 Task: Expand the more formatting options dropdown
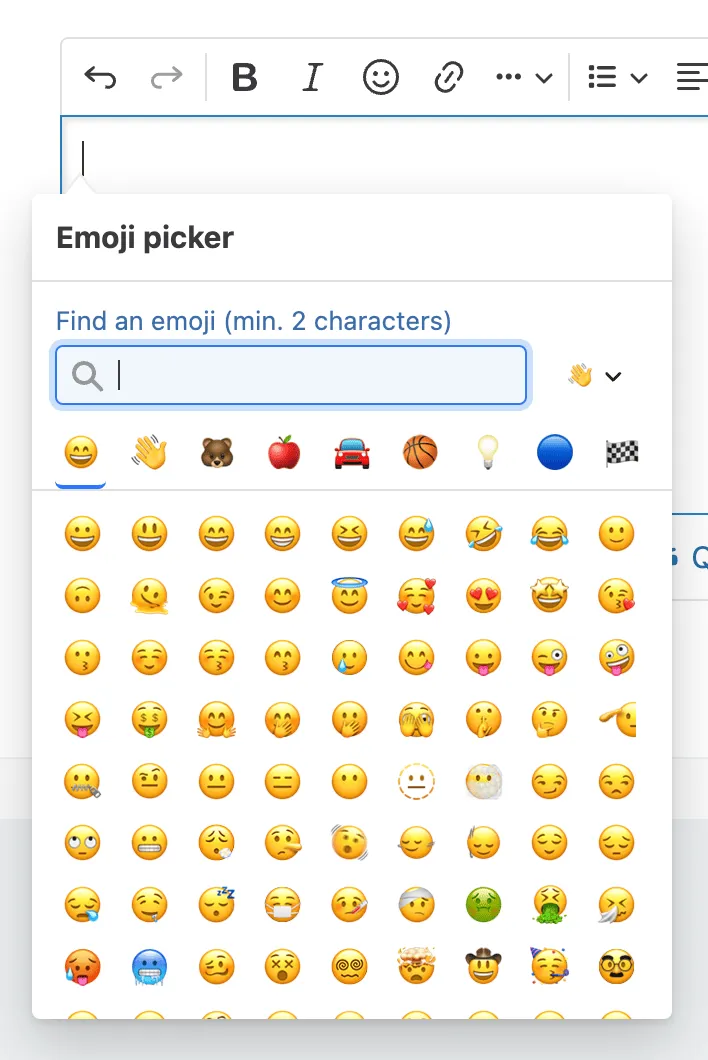(x=524, y=77)
